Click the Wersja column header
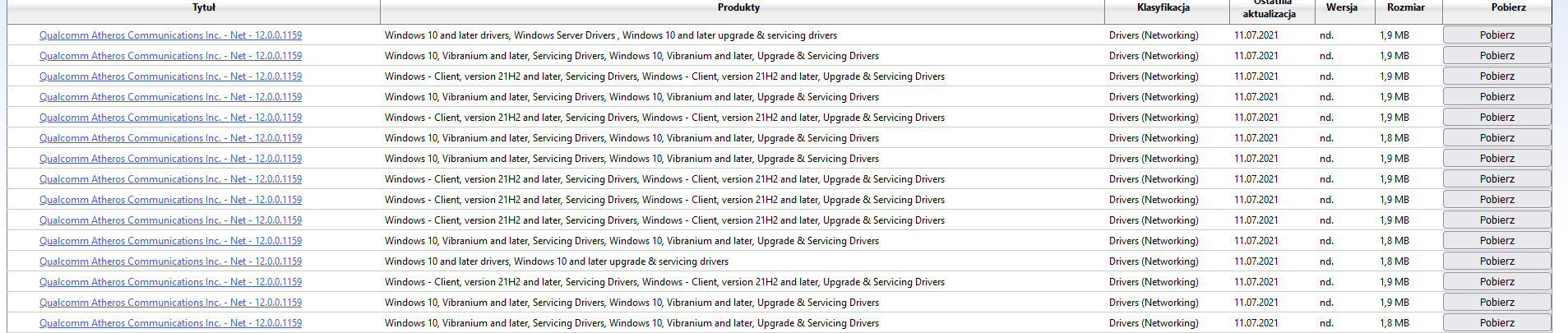The width and height of the screenshot is (1568, 333). point(1341,8)
